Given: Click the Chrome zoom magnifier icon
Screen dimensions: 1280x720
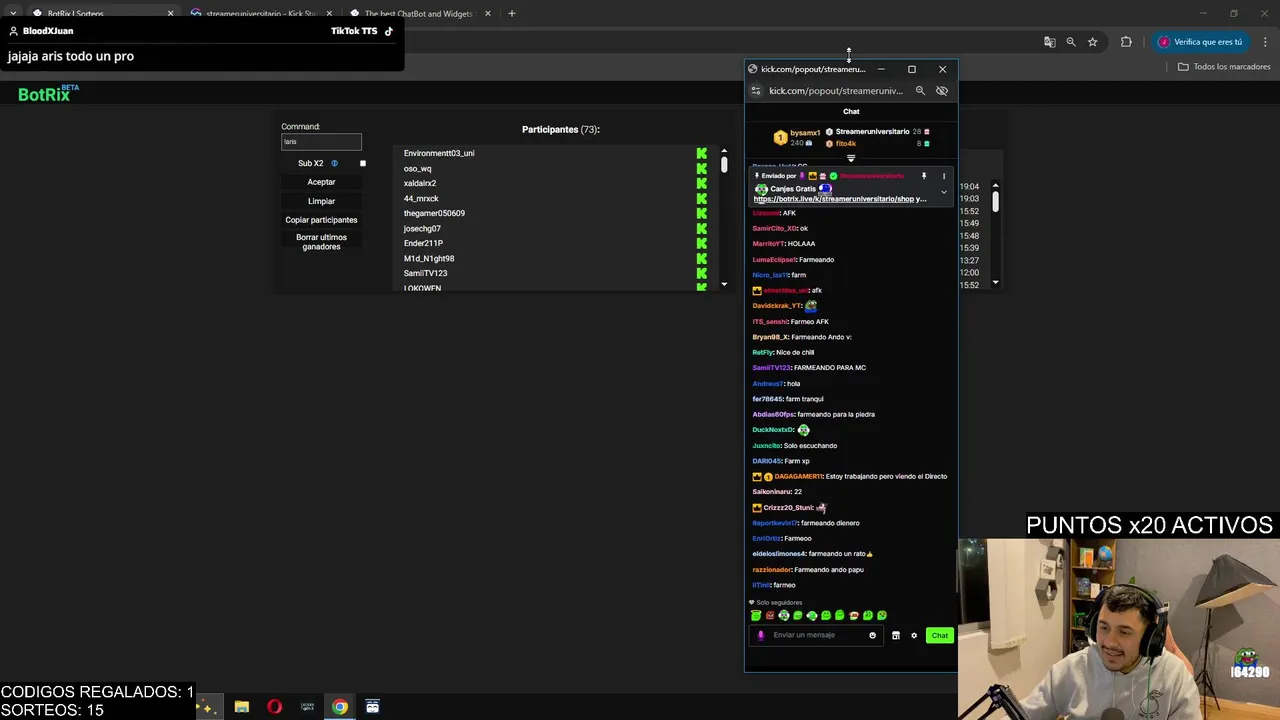Looking at the screenshot, I should [x=1071, y=42].
